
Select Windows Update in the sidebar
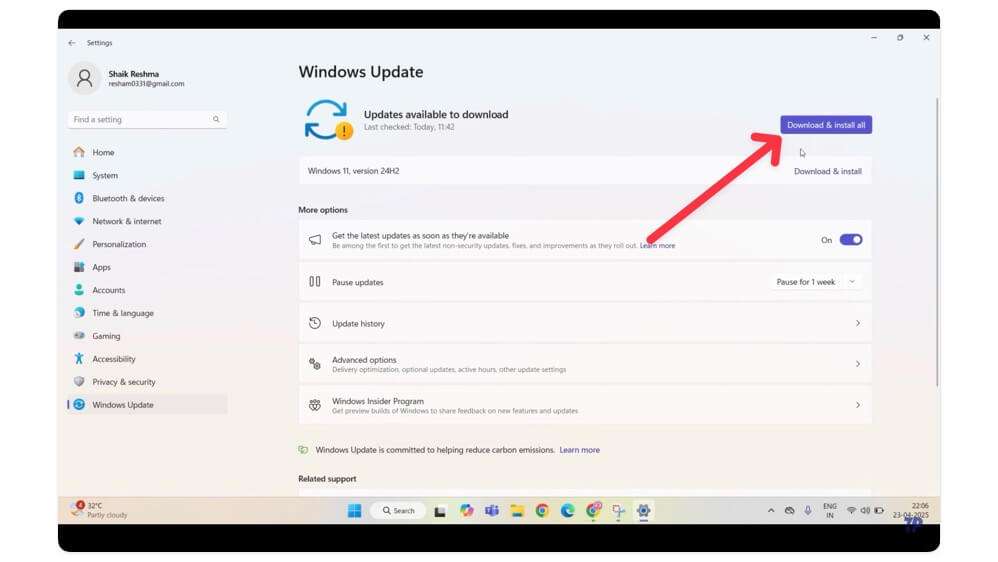click(x=147, y=405)
